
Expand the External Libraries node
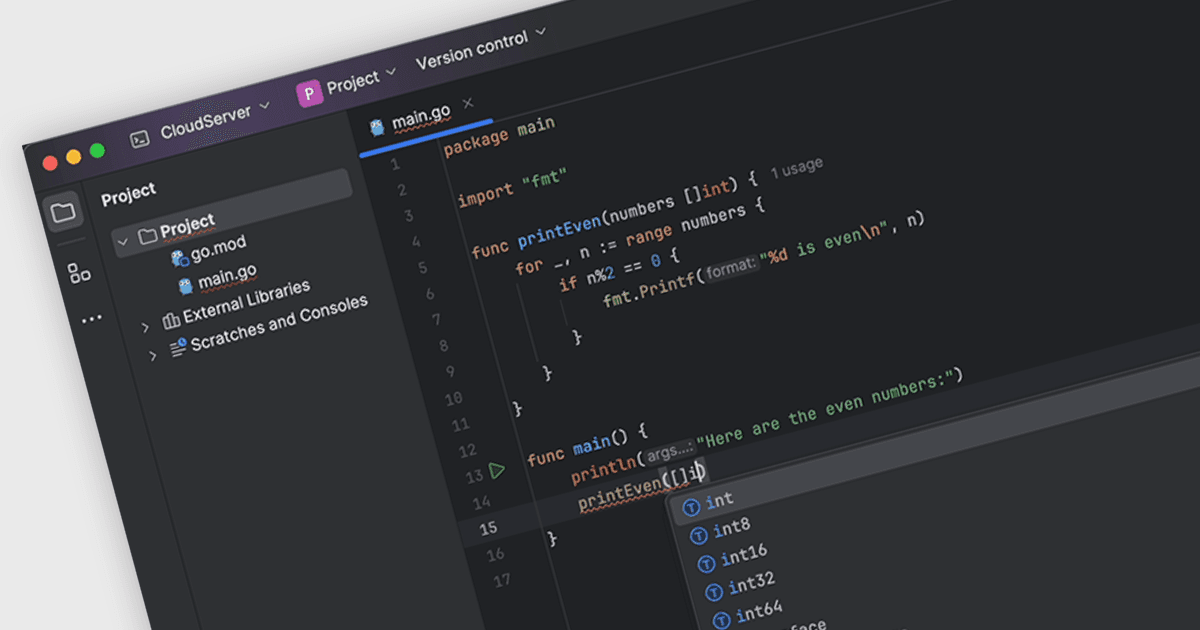[x=146, y=326]
